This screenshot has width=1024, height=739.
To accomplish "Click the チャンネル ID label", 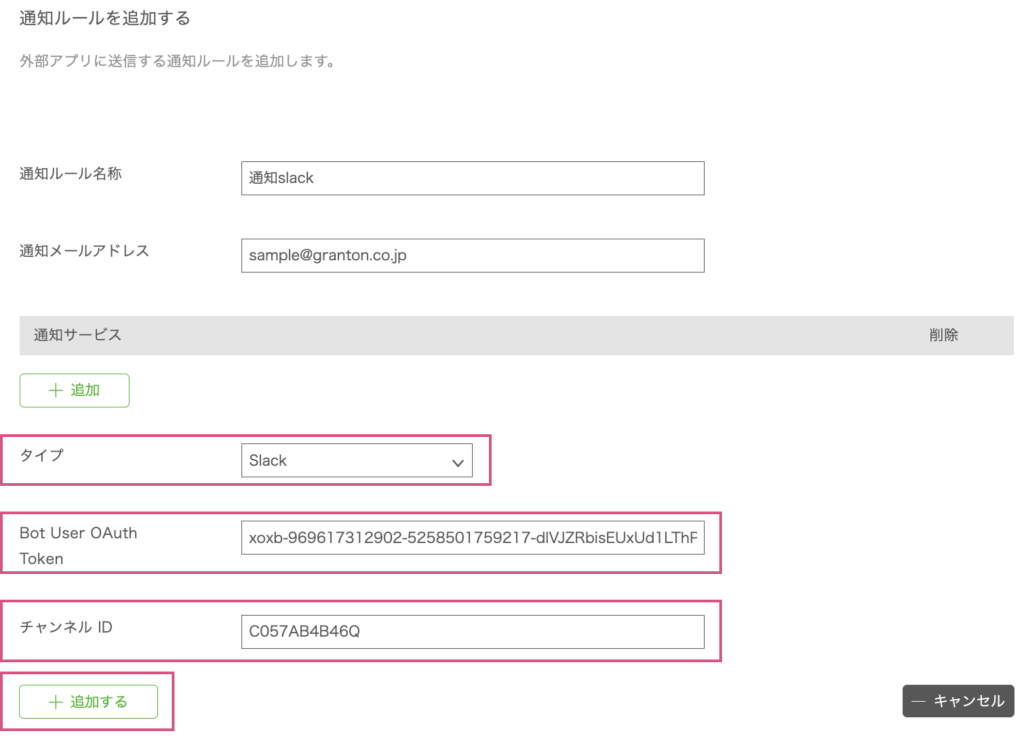I will 66,628.
